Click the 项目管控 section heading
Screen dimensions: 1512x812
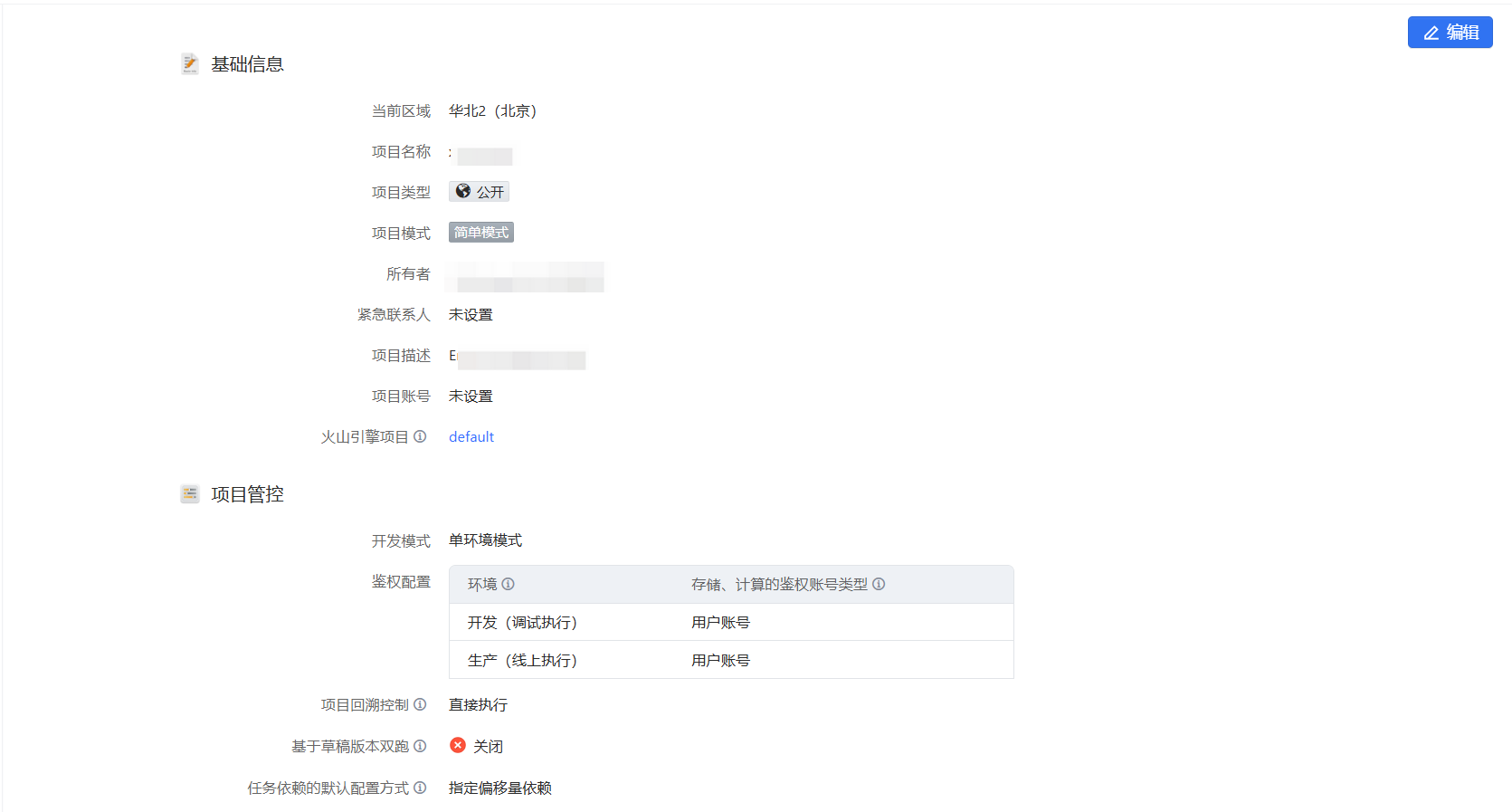(x=248, y=494)
